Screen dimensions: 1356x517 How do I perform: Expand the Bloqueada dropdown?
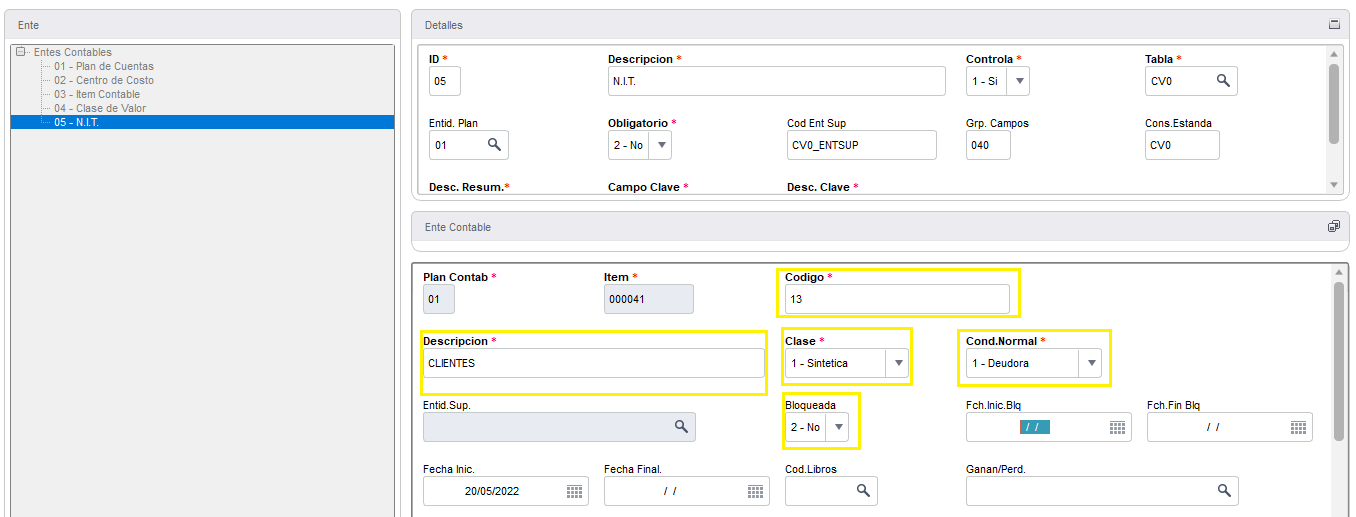tap(839, 427)
